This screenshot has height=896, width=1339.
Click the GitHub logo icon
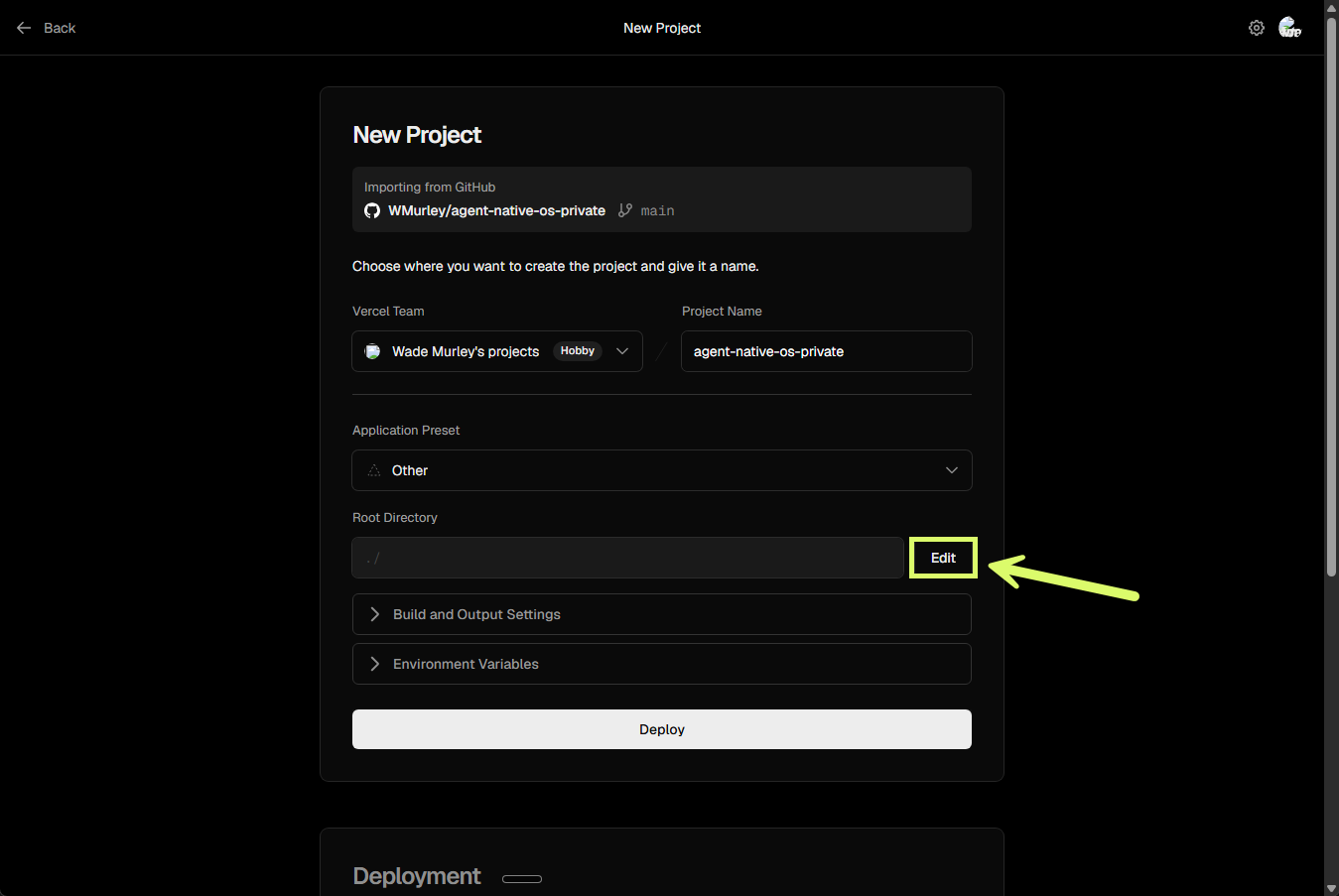coord(372,210)
